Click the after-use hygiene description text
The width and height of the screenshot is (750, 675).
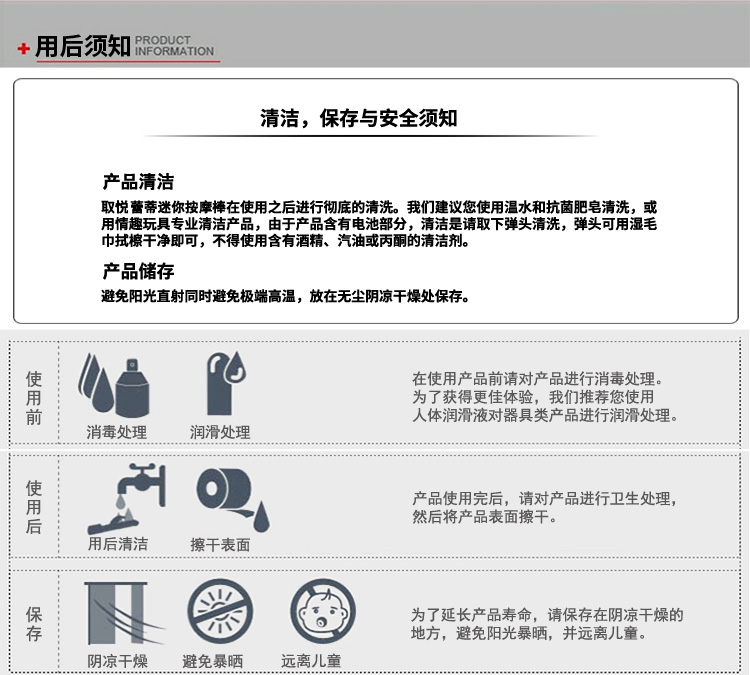point(545,507)
